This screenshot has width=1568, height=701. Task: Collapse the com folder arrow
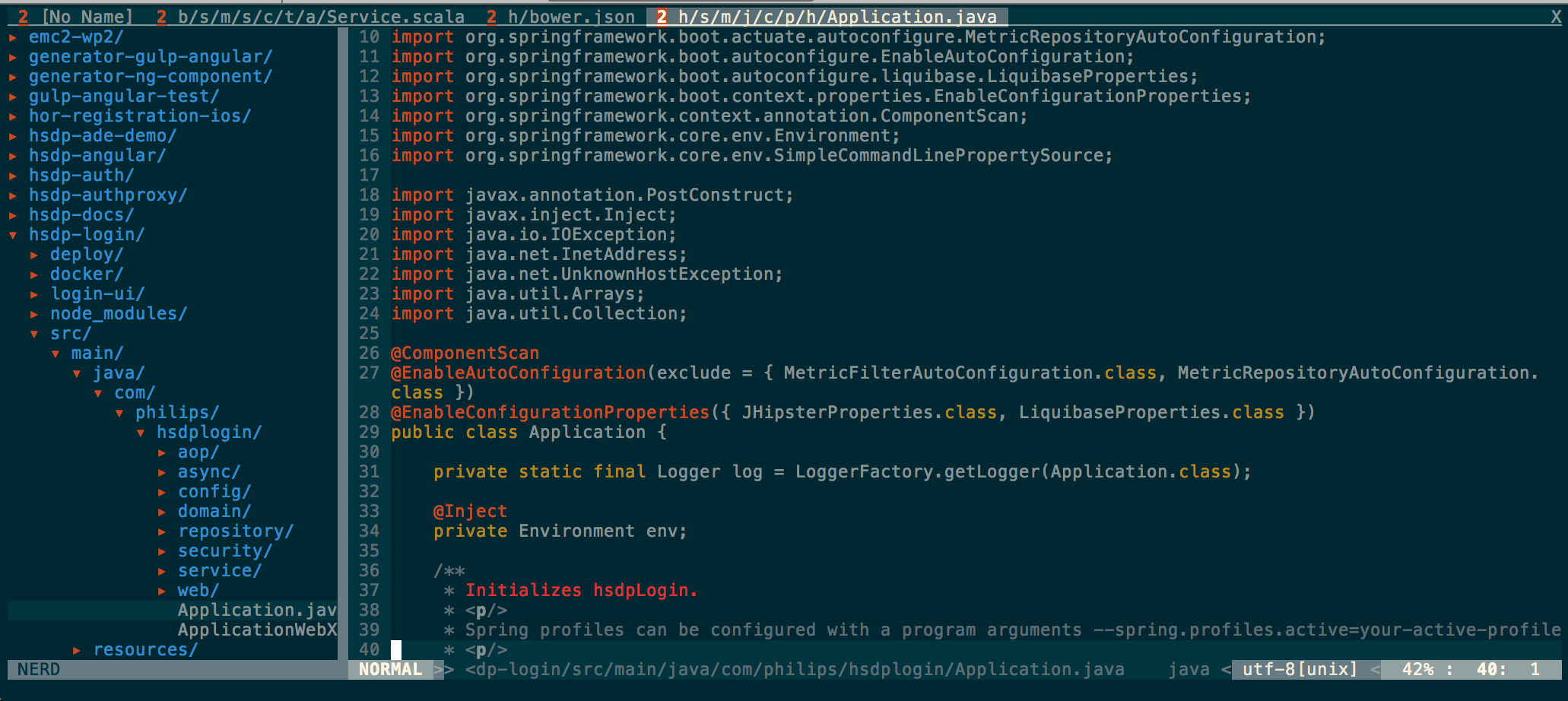point(99,393)
